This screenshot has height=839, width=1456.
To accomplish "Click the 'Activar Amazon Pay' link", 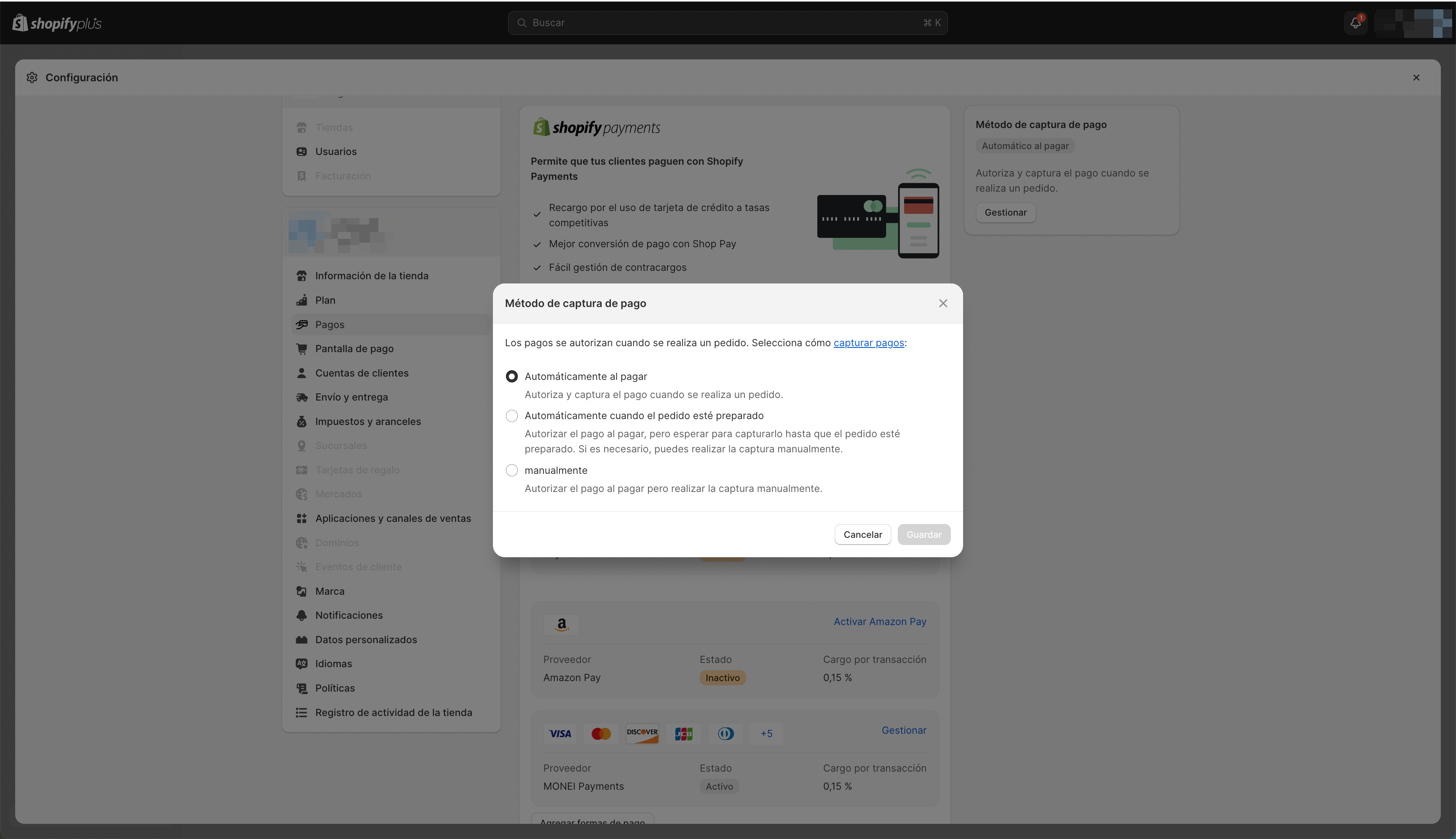I will point(880,621).
